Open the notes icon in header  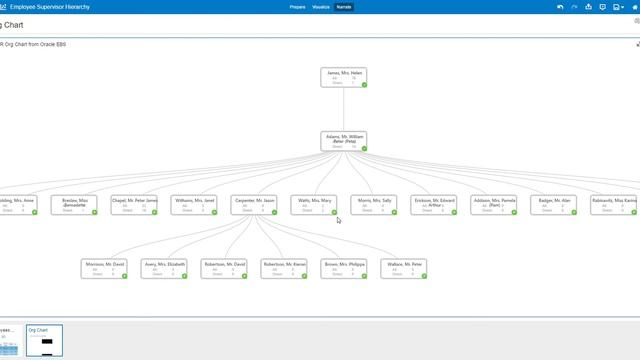pos(602,7)
